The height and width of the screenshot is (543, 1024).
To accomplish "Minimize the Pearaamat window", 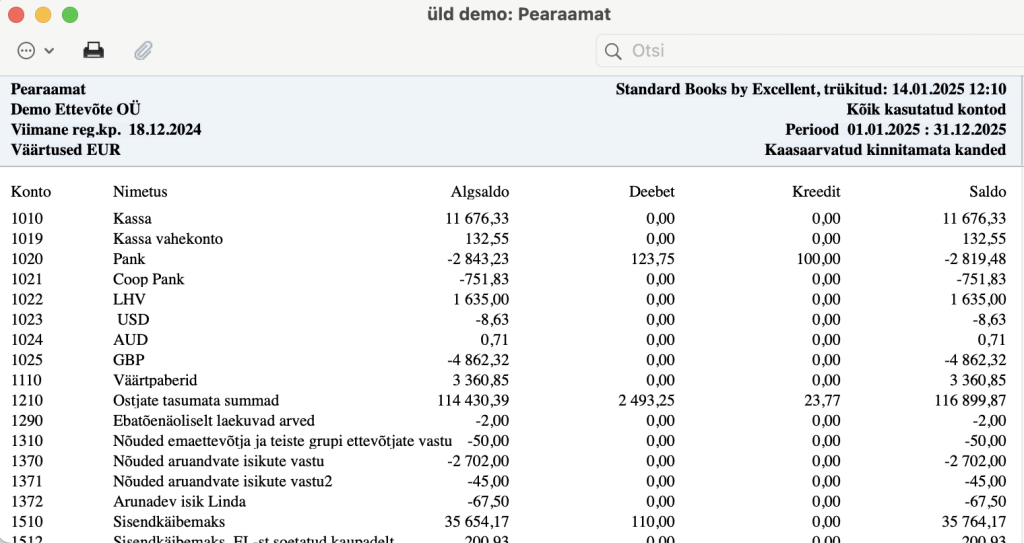I will pos(43,14).
